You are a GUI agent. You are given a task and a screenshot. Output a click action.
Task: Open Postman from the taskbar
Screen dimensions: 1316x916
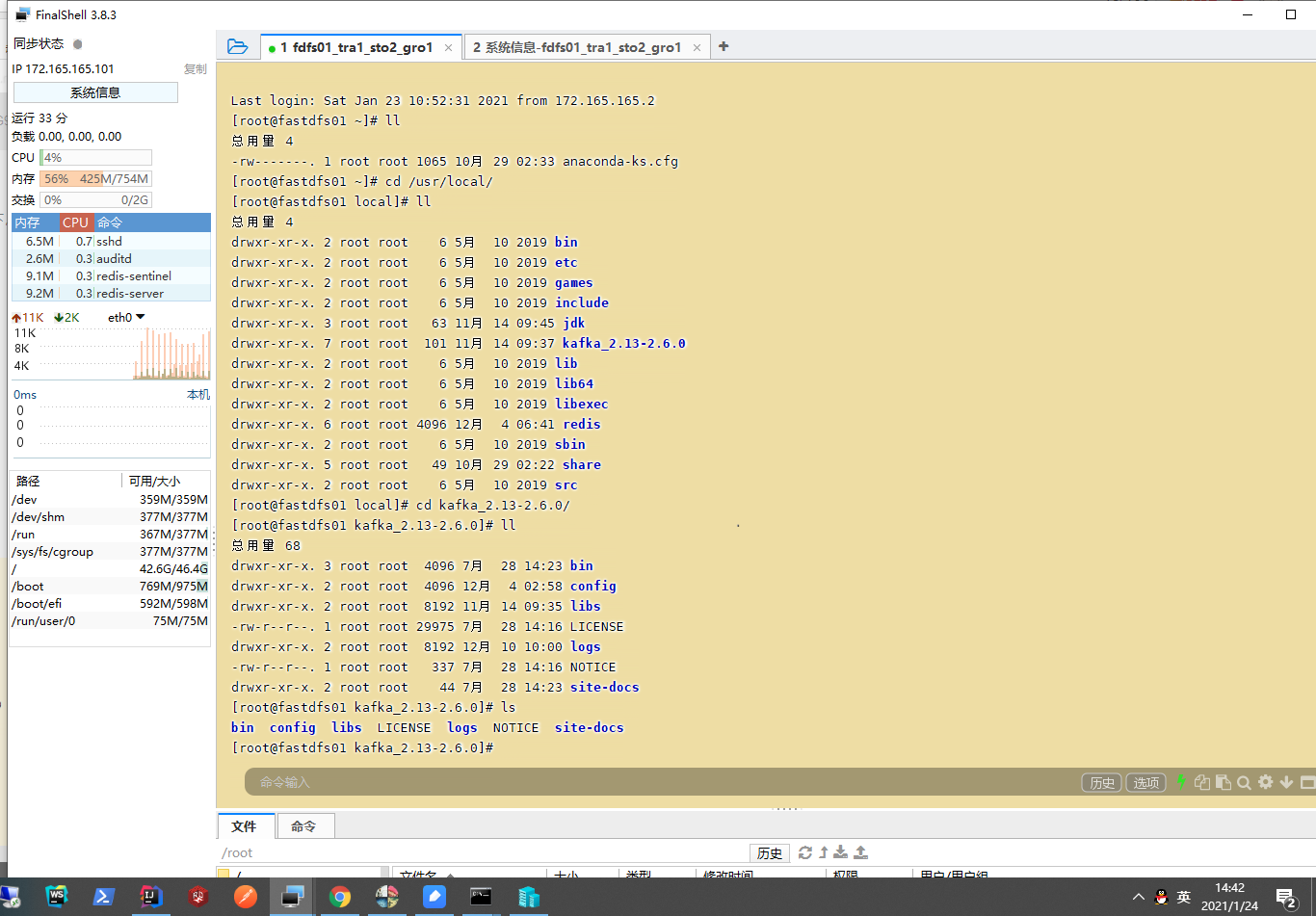pos(246,897)
